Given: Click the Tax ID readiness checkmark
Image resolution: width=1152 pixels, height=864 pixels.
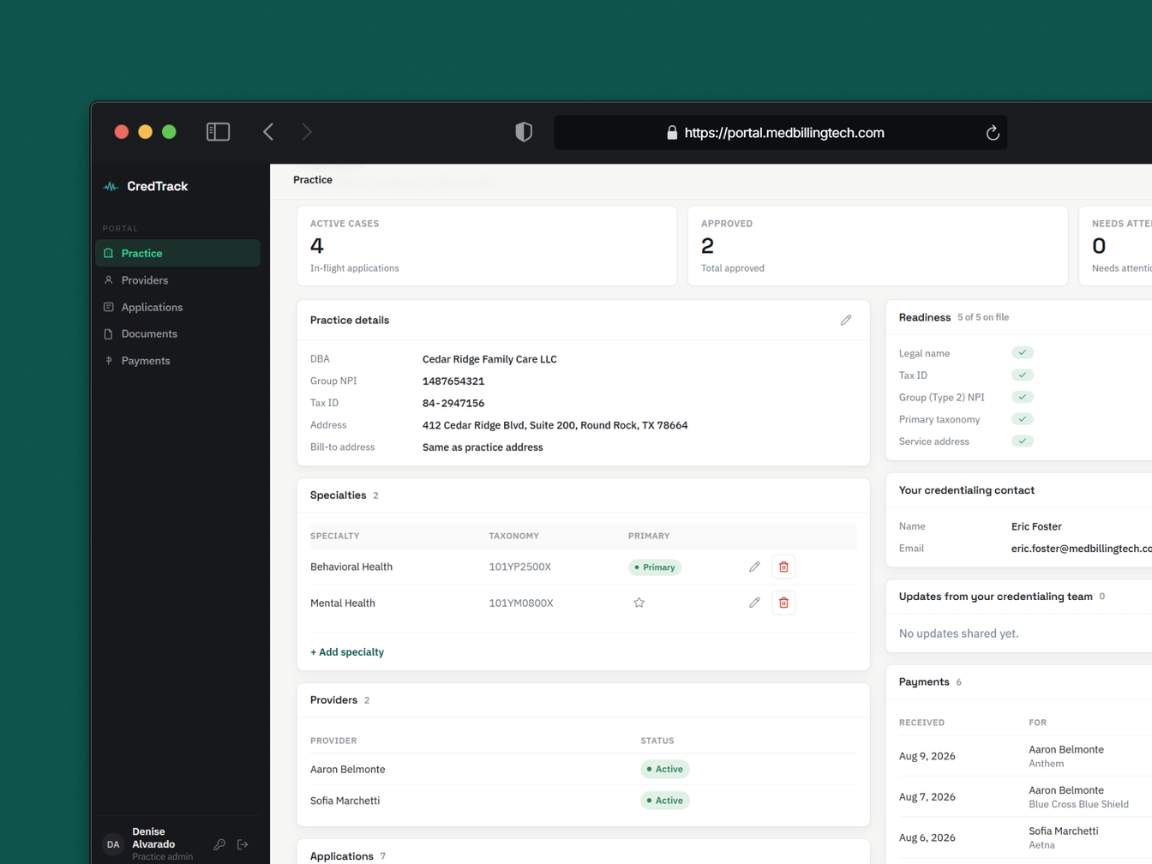Looking at the screenshot, I should pyautogui.click(x=1022, y=375).
